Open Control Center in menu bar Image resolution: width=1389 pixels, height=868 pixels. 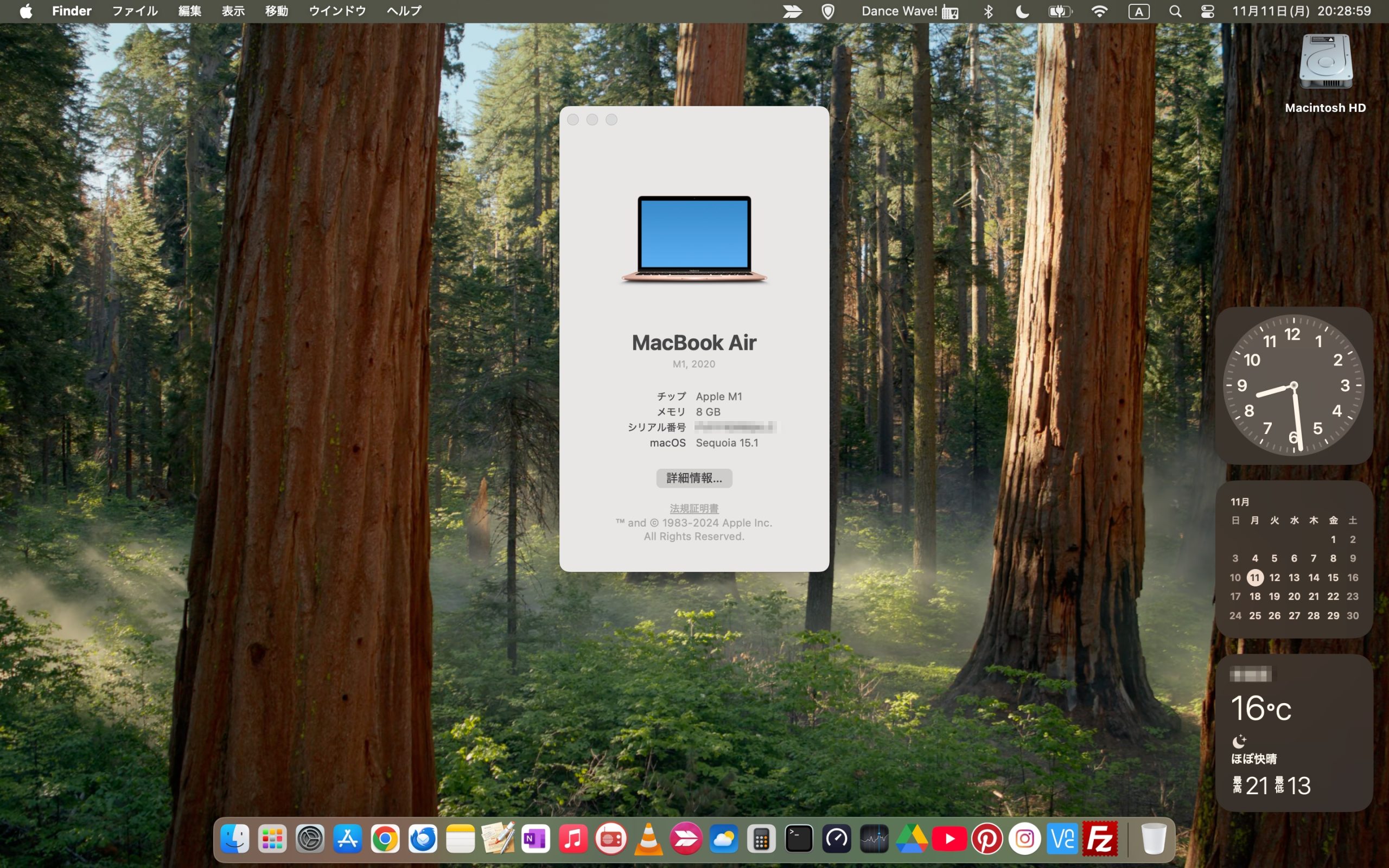point(1208,11)
